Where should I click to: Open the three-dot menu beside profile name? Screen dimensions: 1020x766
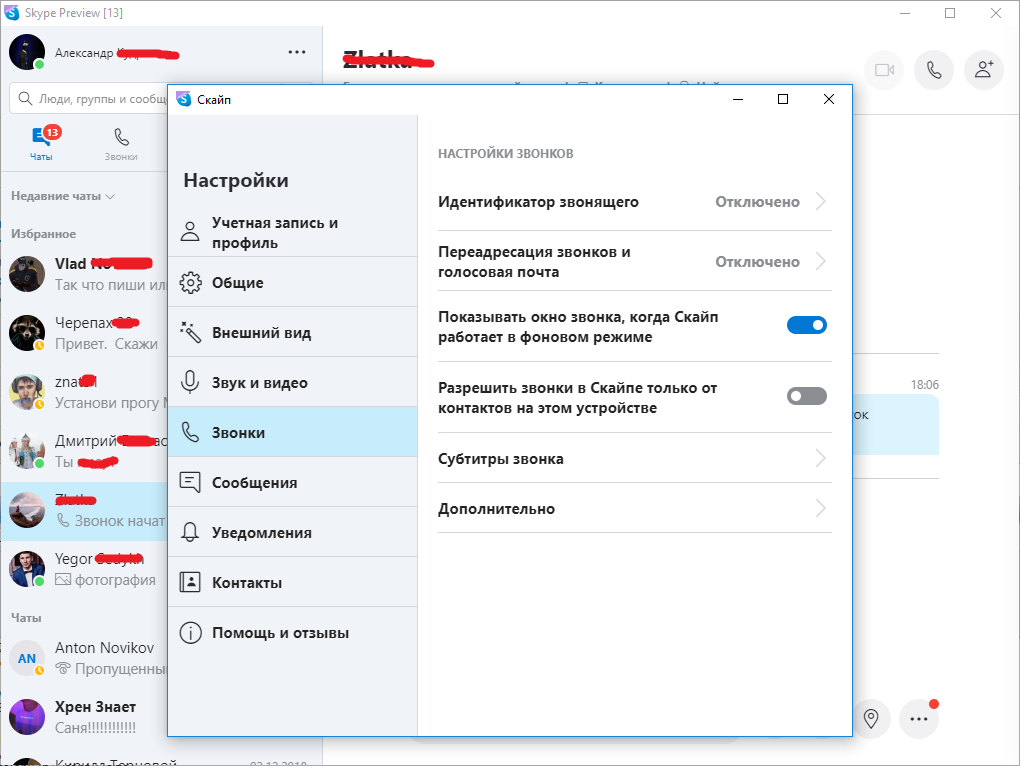297,52
